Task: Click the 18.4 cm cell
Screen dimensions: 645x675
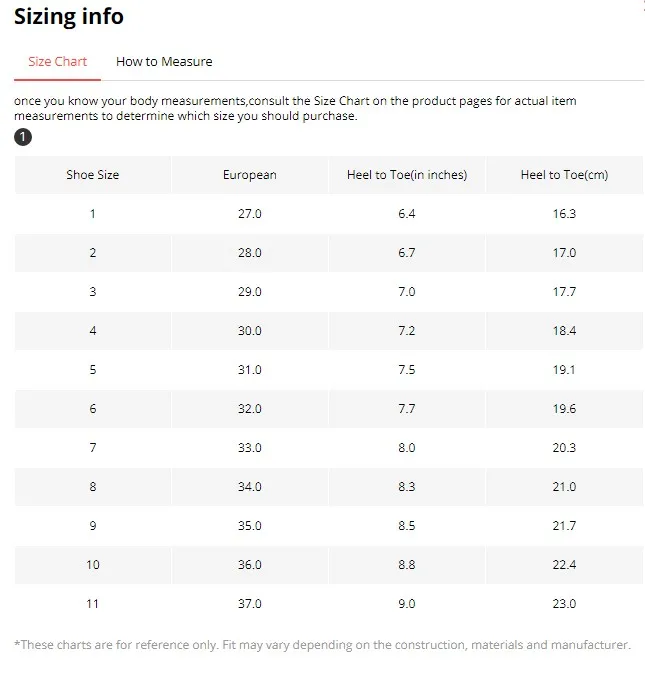Action: point(564,331)
